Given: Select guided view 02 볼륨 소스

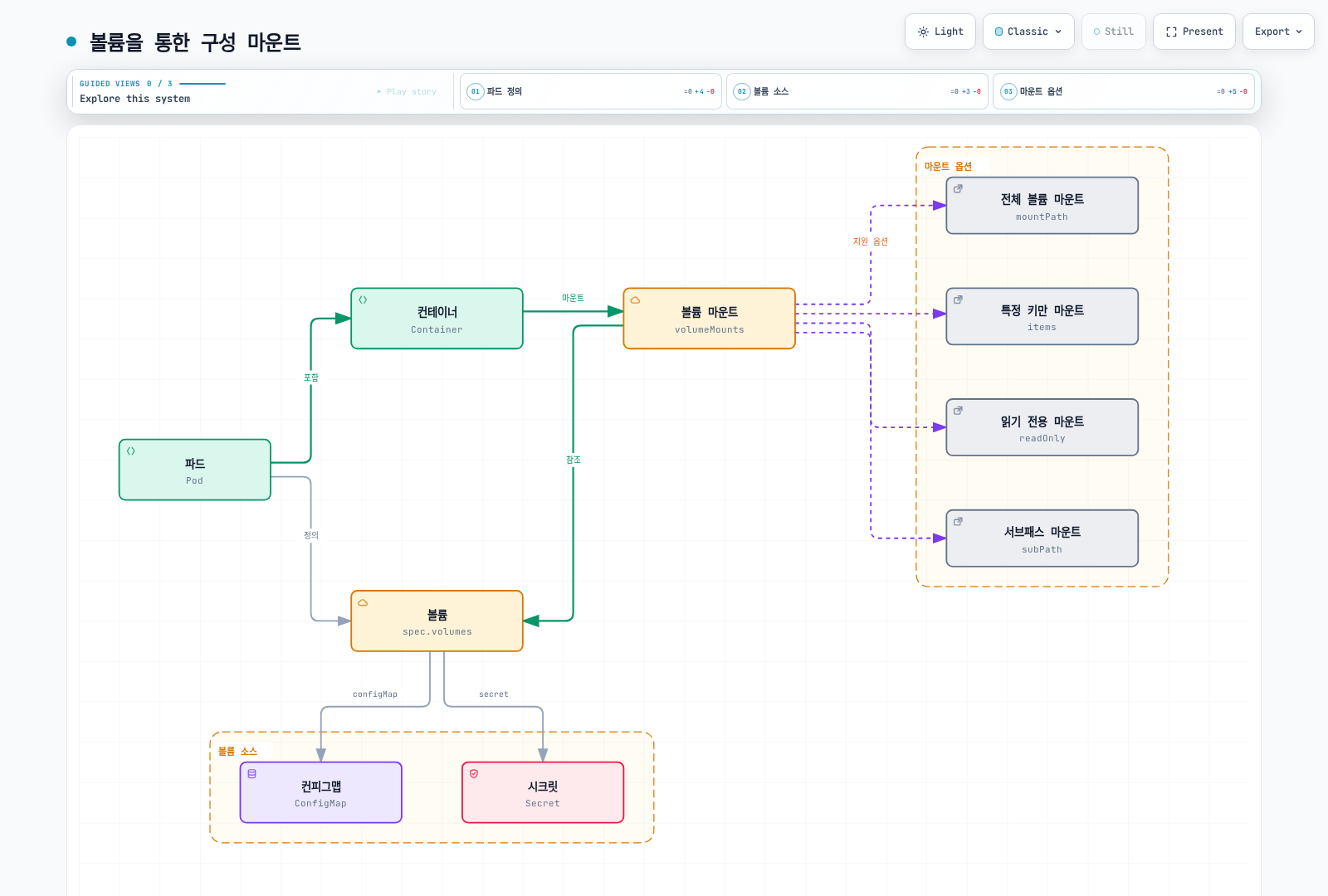Looking at the screenshot, I should 857,91.
